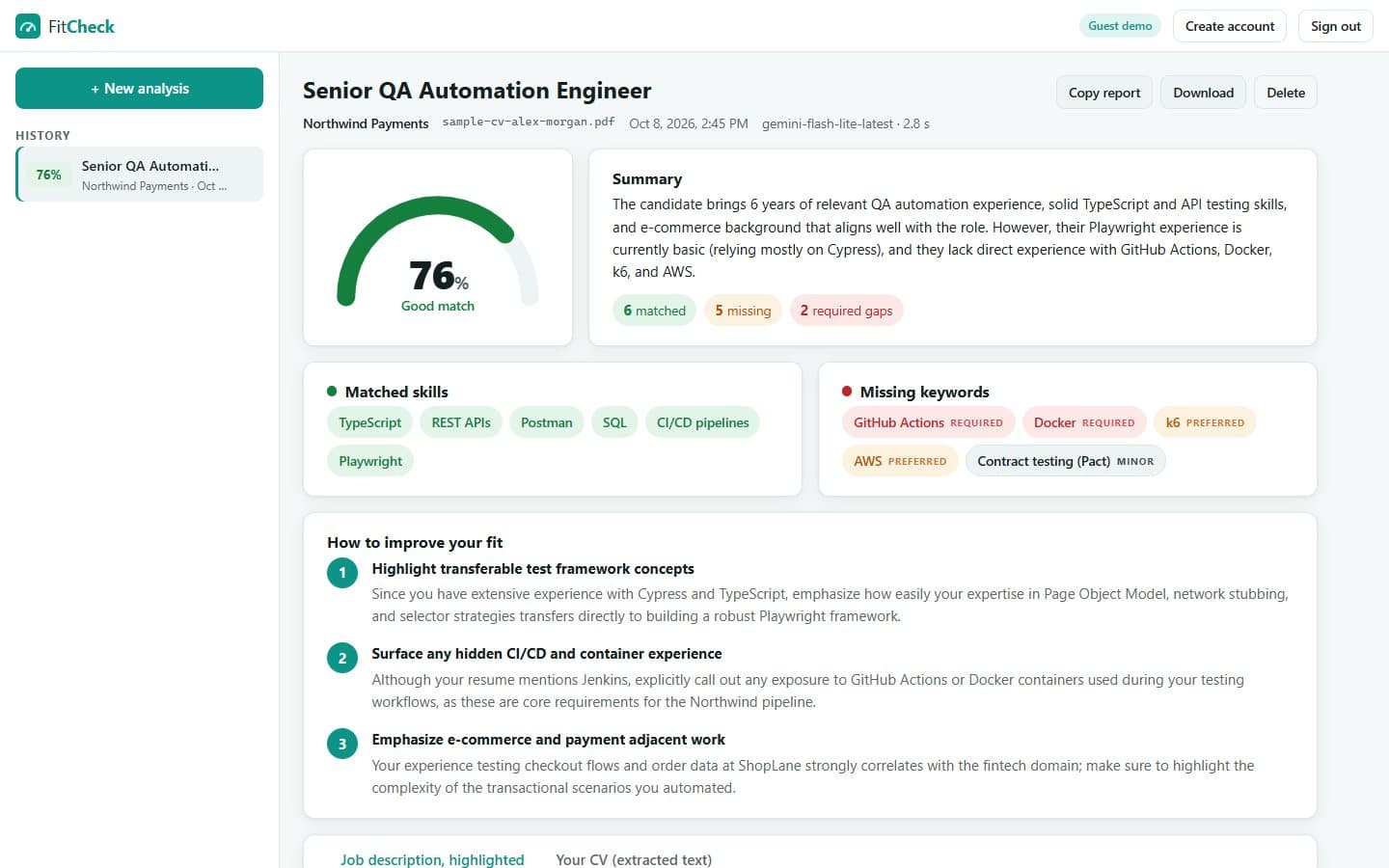Select the CI/CD pipelines skill chip
The image size is (1389, 868).
pyautogui.click(x=703, y=422)
